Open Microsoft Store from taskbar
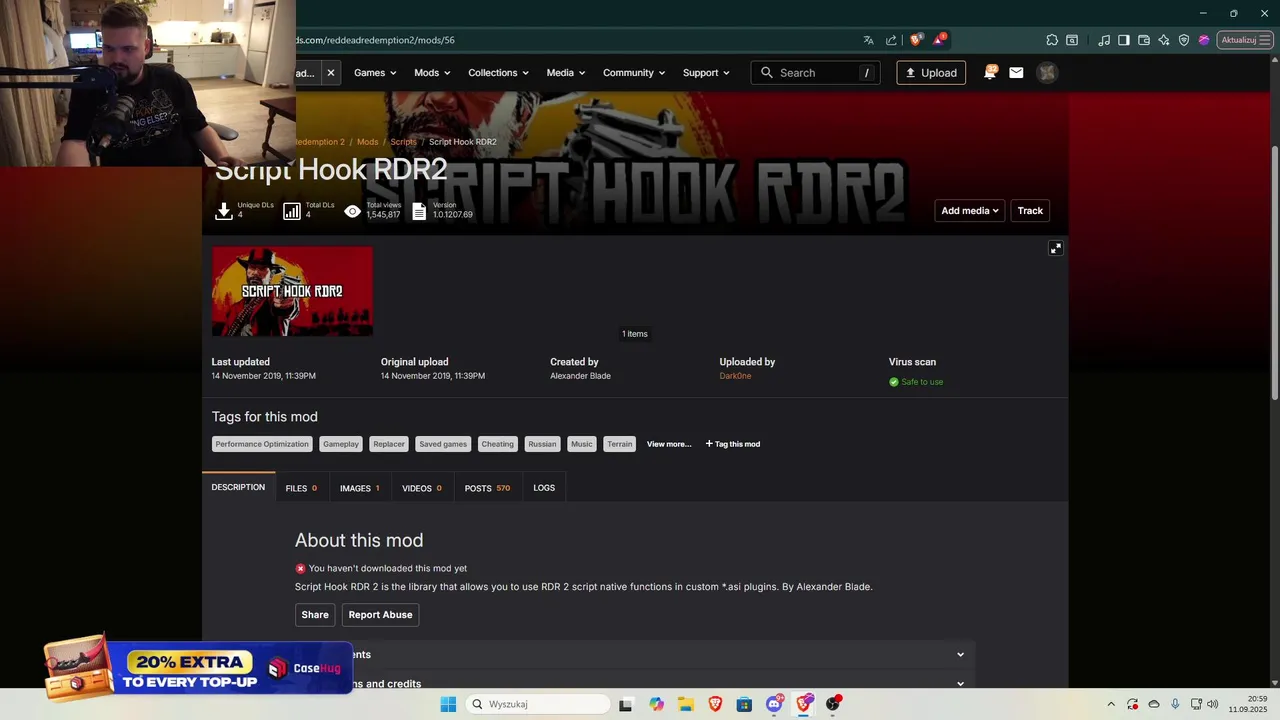This screenshot has height=720, width=1280. coord(744,704)
